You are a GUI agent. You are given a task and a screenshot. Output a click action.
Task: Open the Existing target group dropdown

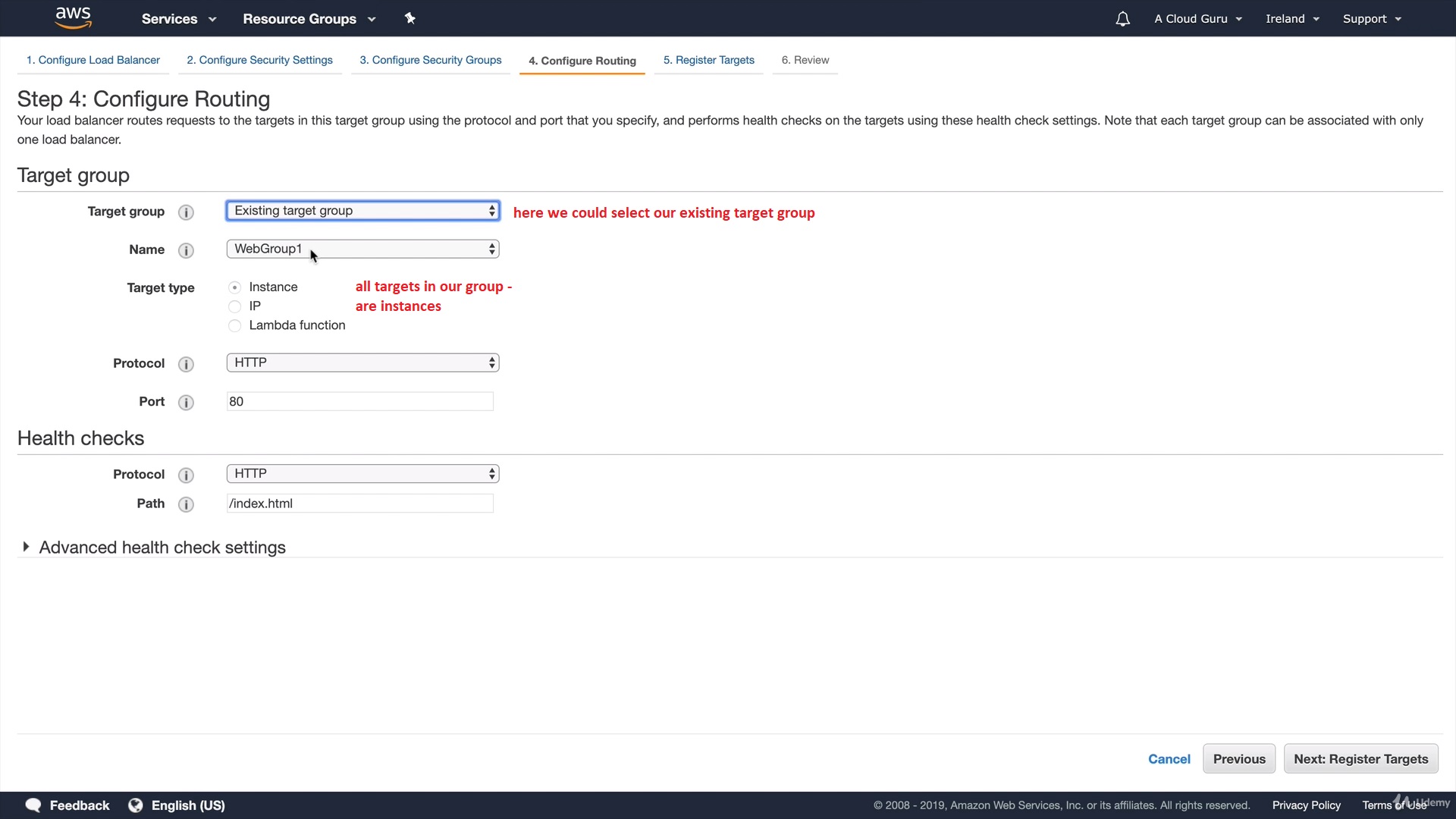coord(362,211)
